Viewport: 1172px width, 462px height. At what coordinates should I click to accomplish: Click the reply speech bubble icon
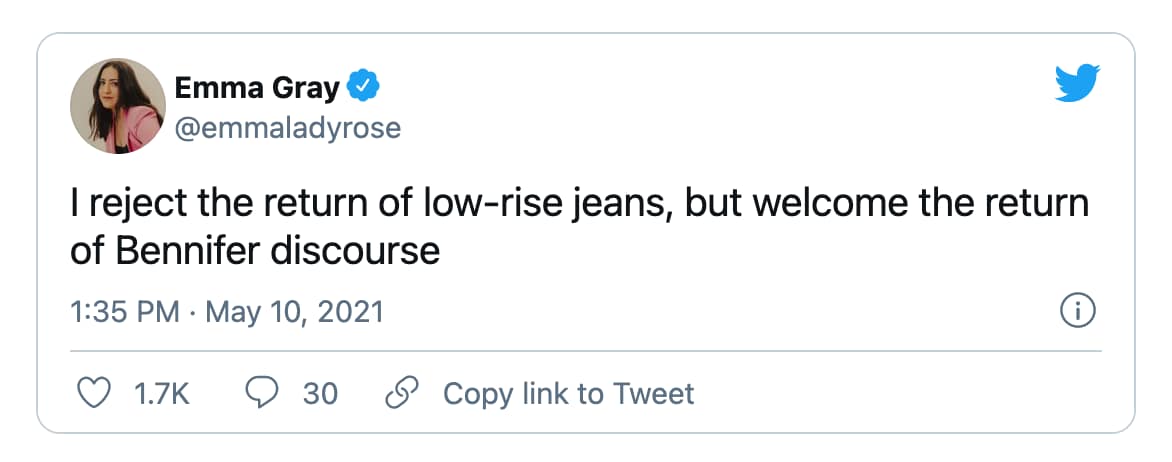coord(261,393)
